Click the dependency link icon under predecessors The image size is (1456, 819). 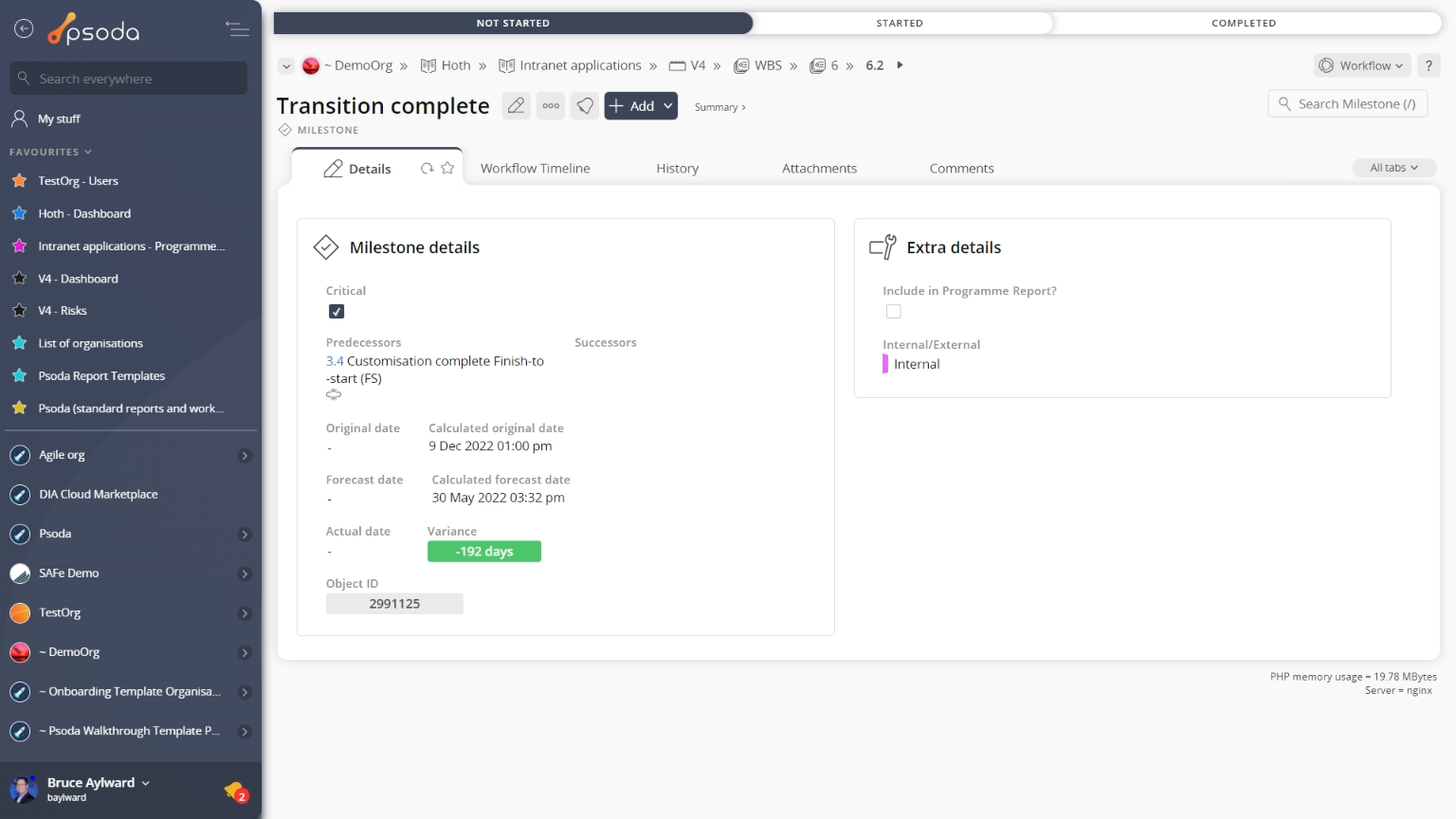click(334, 394)
